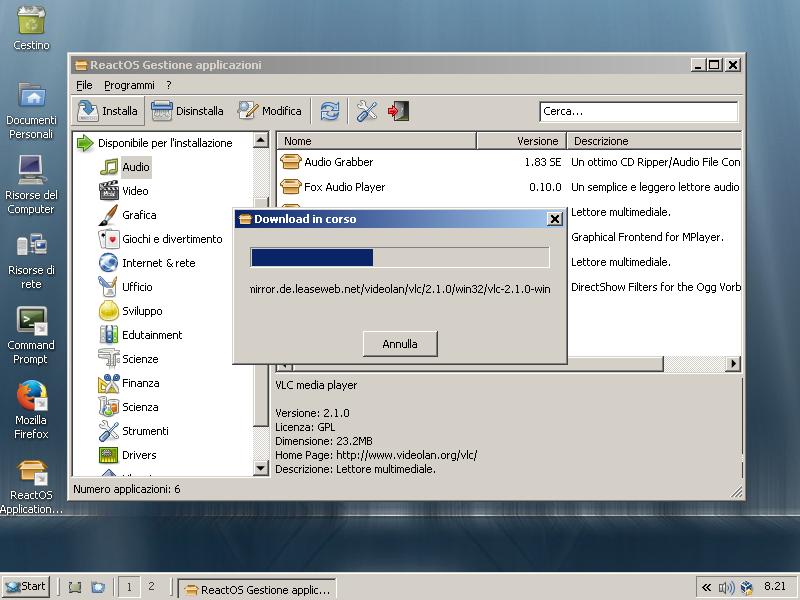Viewport: 800px width, 600px height.
Task: Open the Programmi menu
Action: click(129, 85)
